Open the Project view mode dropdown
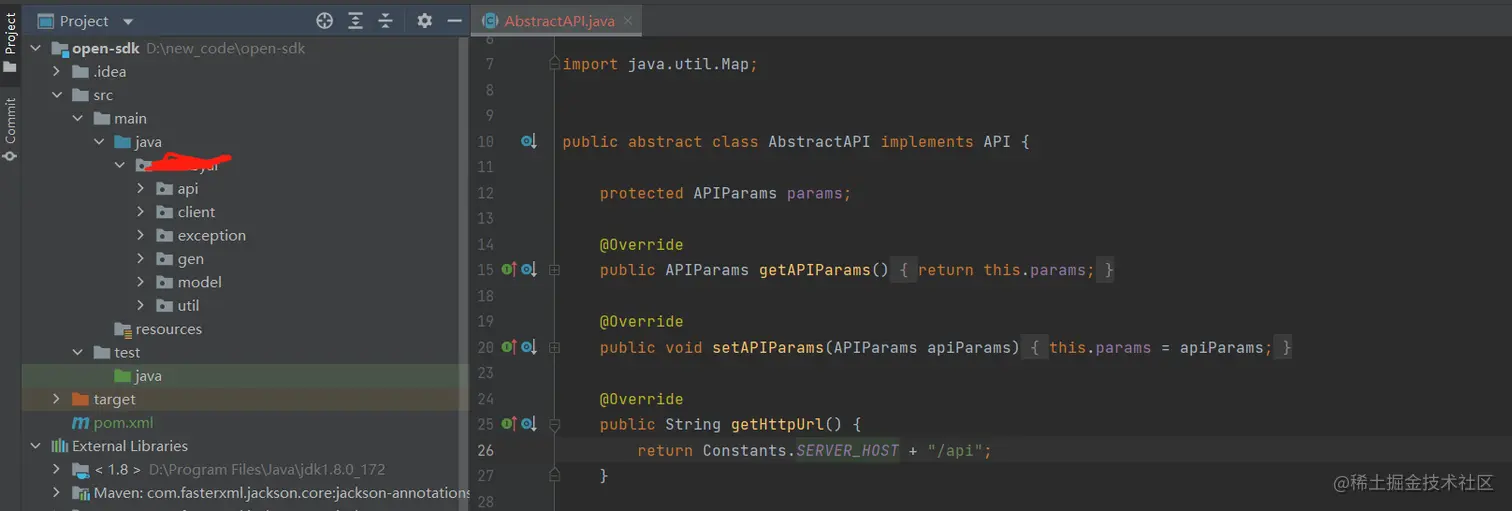 [x=127, y=21]
